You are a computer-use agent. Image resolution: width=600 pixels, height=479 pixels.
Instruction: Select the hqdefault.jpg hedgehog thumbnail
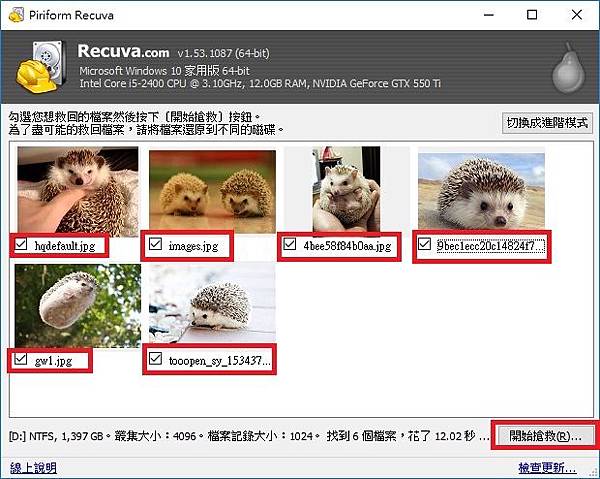coord(78,190)
